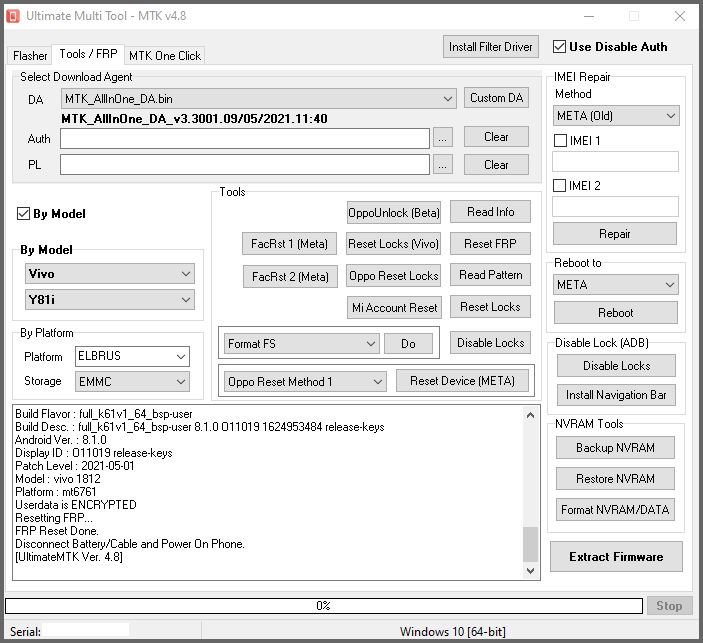Click the PL file browse ellipsis button

[444, 165]
